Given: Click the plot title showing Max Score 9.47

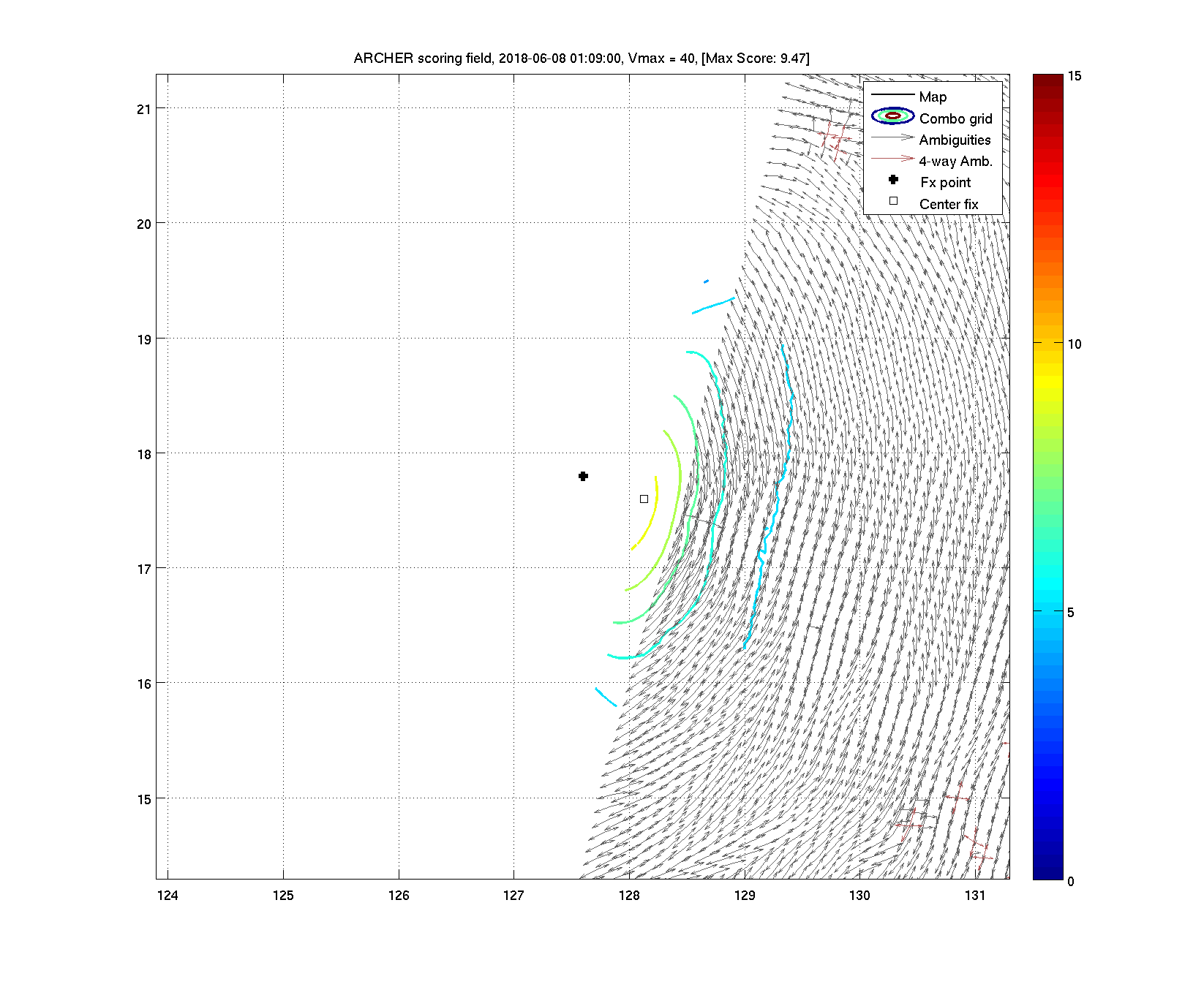Looking at the screenshot, I should pos(582,58).
